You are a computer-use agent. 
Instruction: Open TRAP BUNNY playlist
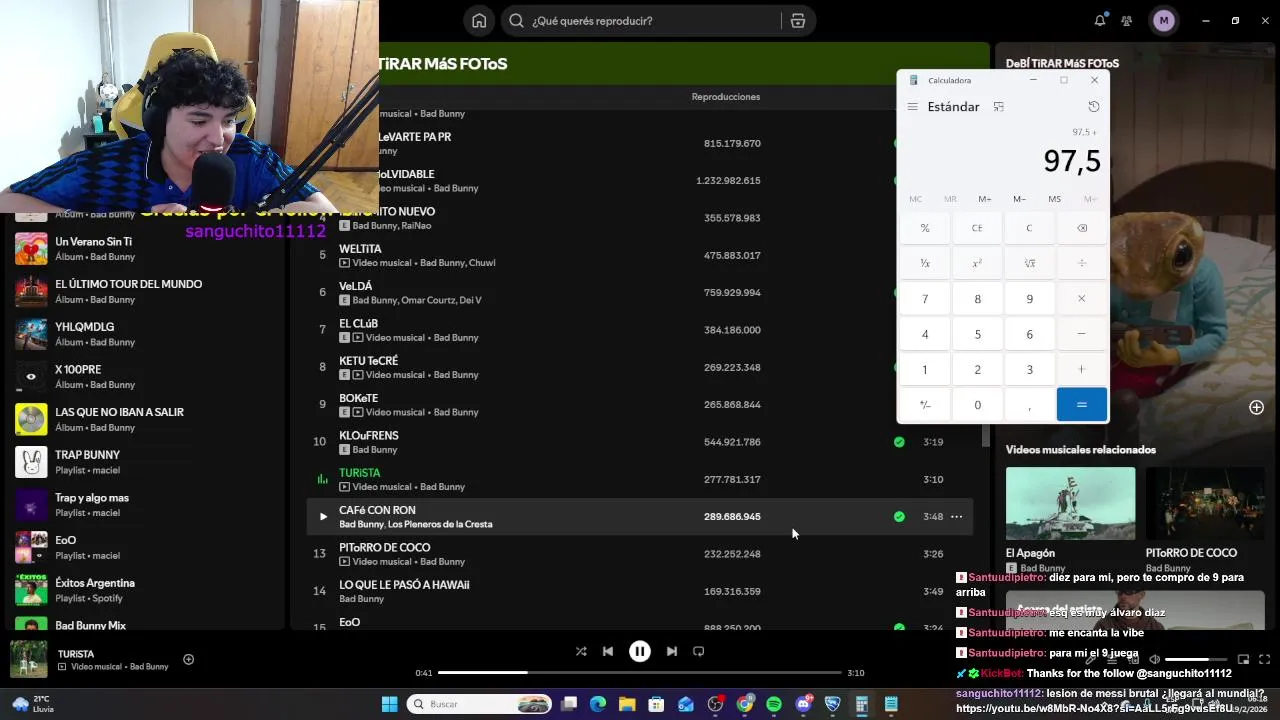coord(145,462)
